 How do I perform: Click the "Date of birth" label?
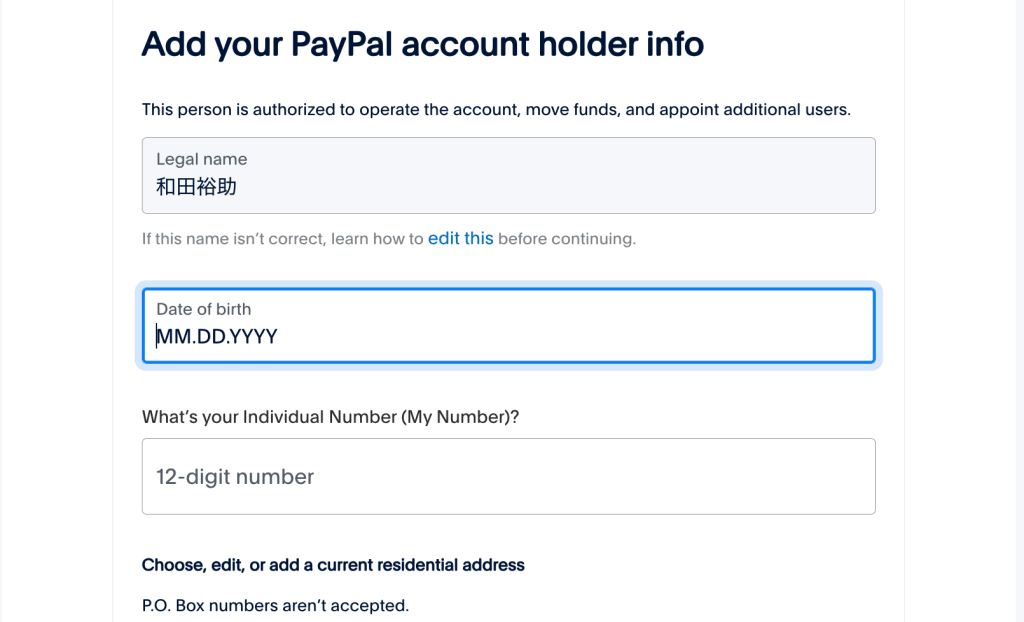(x=204, y=309)
